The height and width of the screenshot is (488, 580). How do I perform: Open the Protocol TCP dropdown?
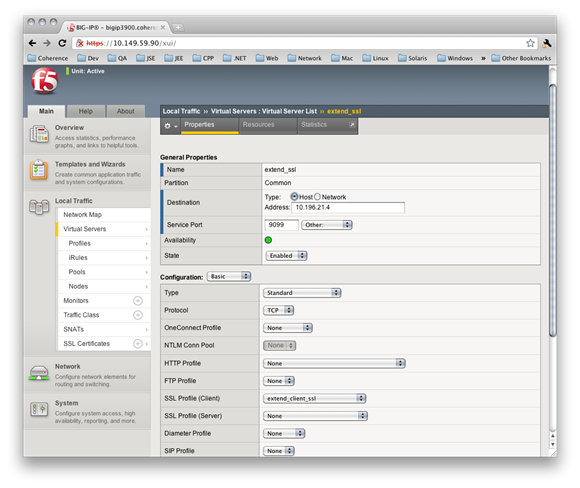click(279, 310)
